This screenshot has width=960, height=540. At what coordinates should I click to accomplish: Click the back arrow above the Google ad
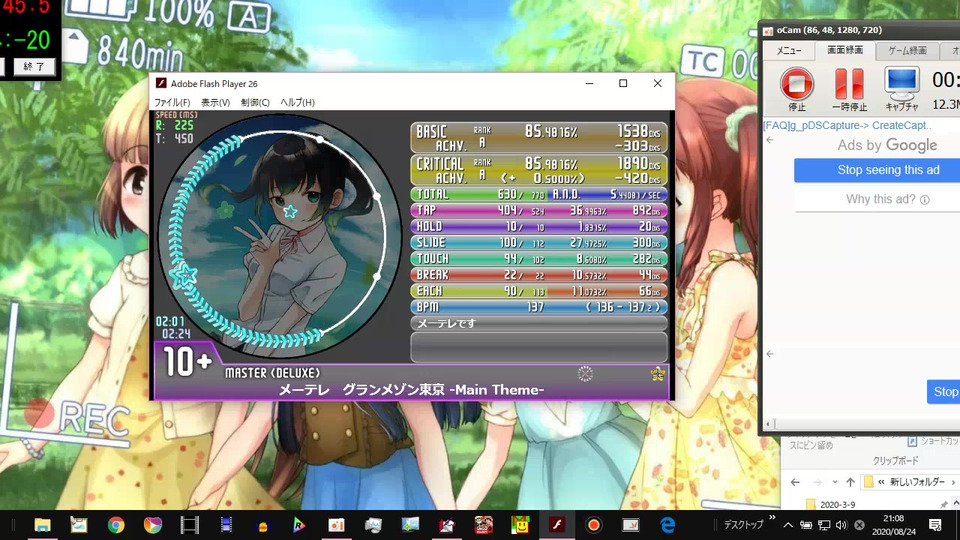point(770,140)
